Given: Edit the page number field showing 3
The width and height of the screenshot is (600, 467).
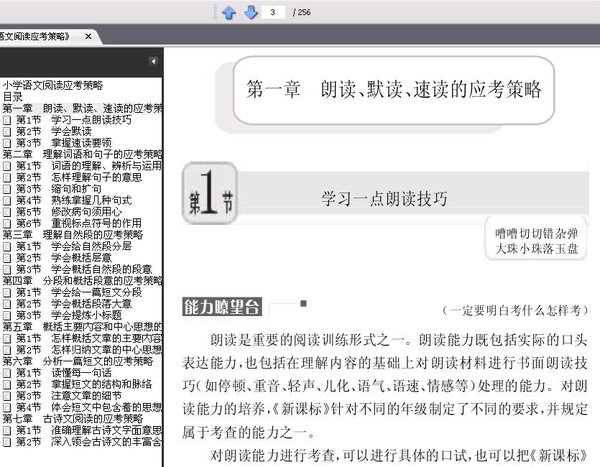Looking at the screenshot, I should pyautogui.click(x=273, y=12).
